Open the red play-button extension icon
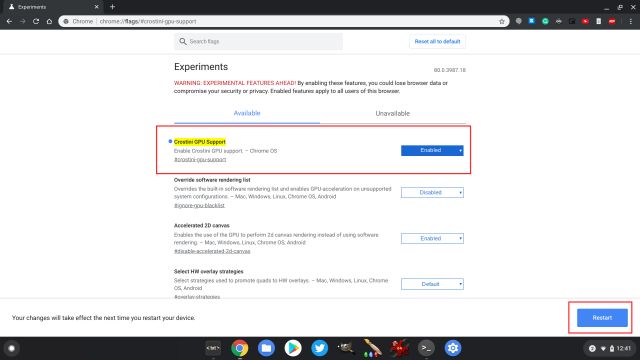The image size is (640, 360). click(x=585, y=21)
